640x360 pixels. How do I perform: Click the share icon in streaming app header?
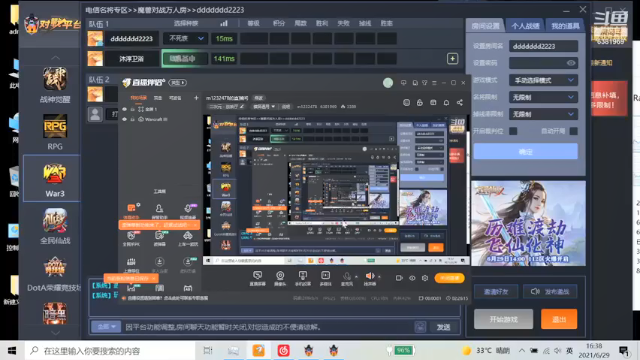[x=460, y=102]
